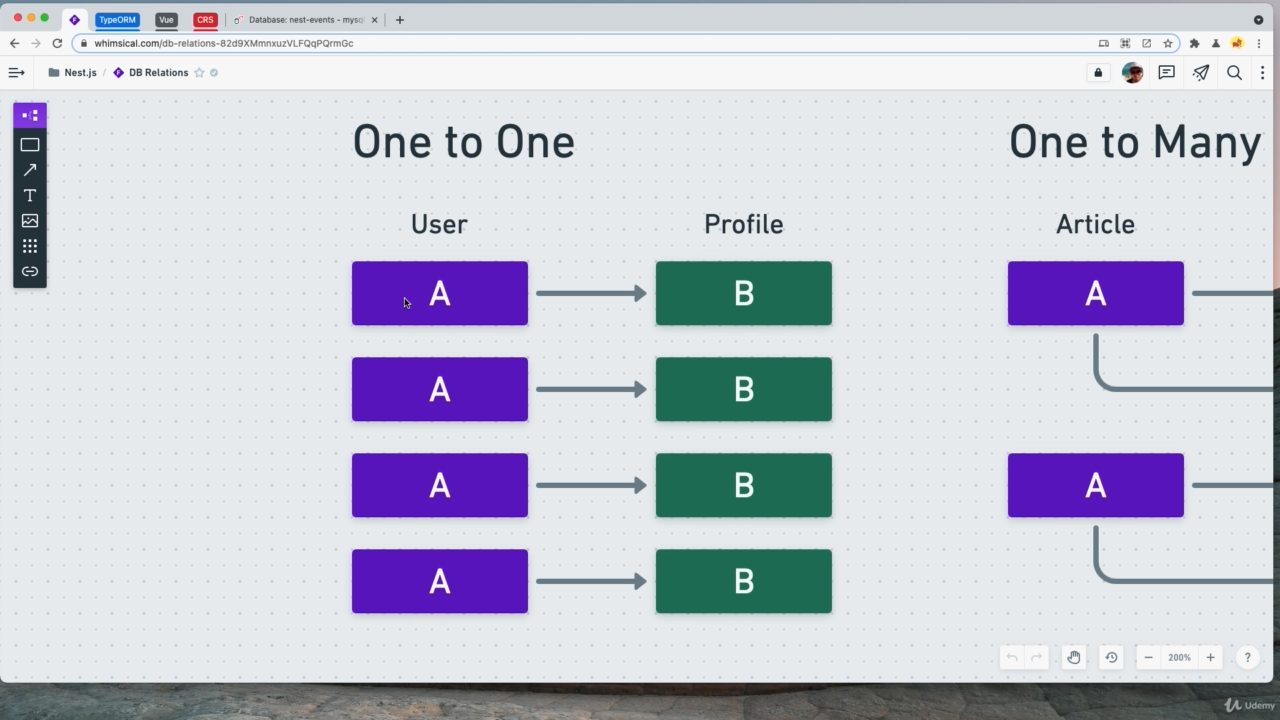
Task: Open the 200% zoom level menu
Action: pos(1179,657)
